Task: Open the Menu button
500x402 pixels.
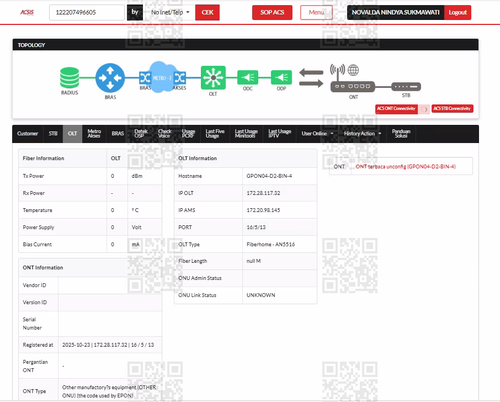Action: coord(316,12)
